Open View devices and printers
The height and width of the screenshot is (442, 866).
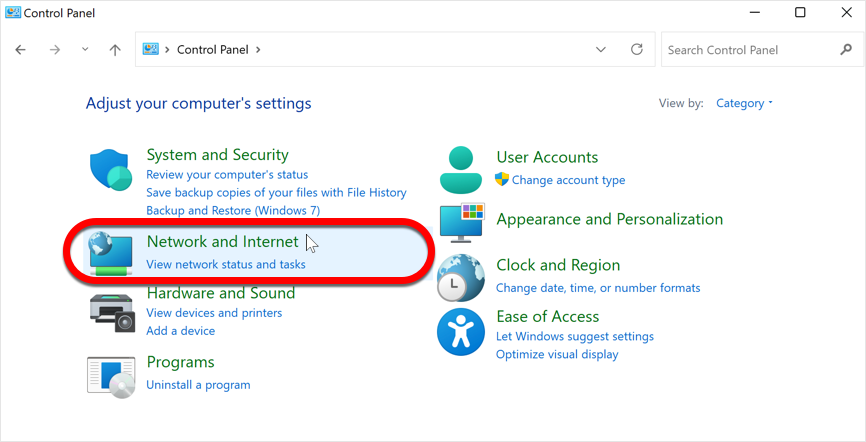[214, 313]
